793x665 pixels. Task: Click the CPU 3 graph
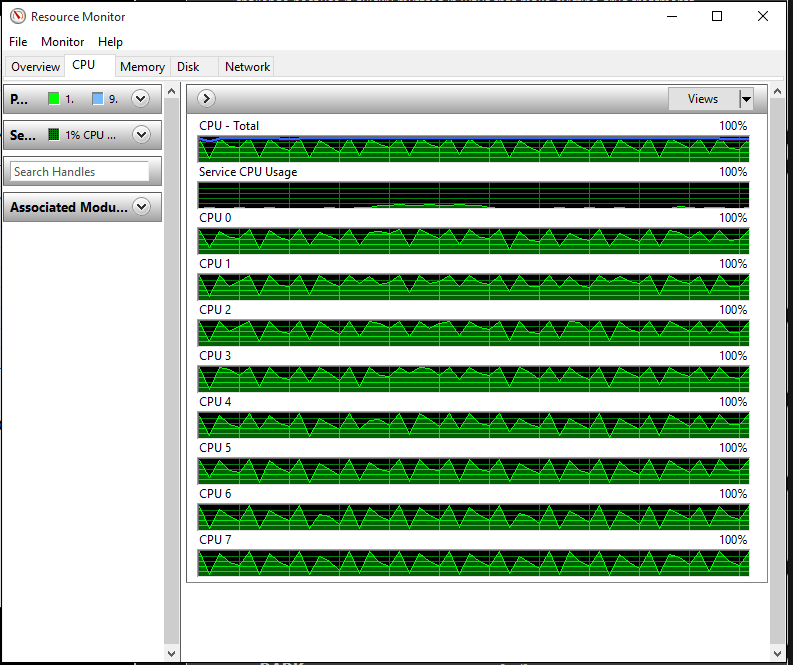point(473,379)
